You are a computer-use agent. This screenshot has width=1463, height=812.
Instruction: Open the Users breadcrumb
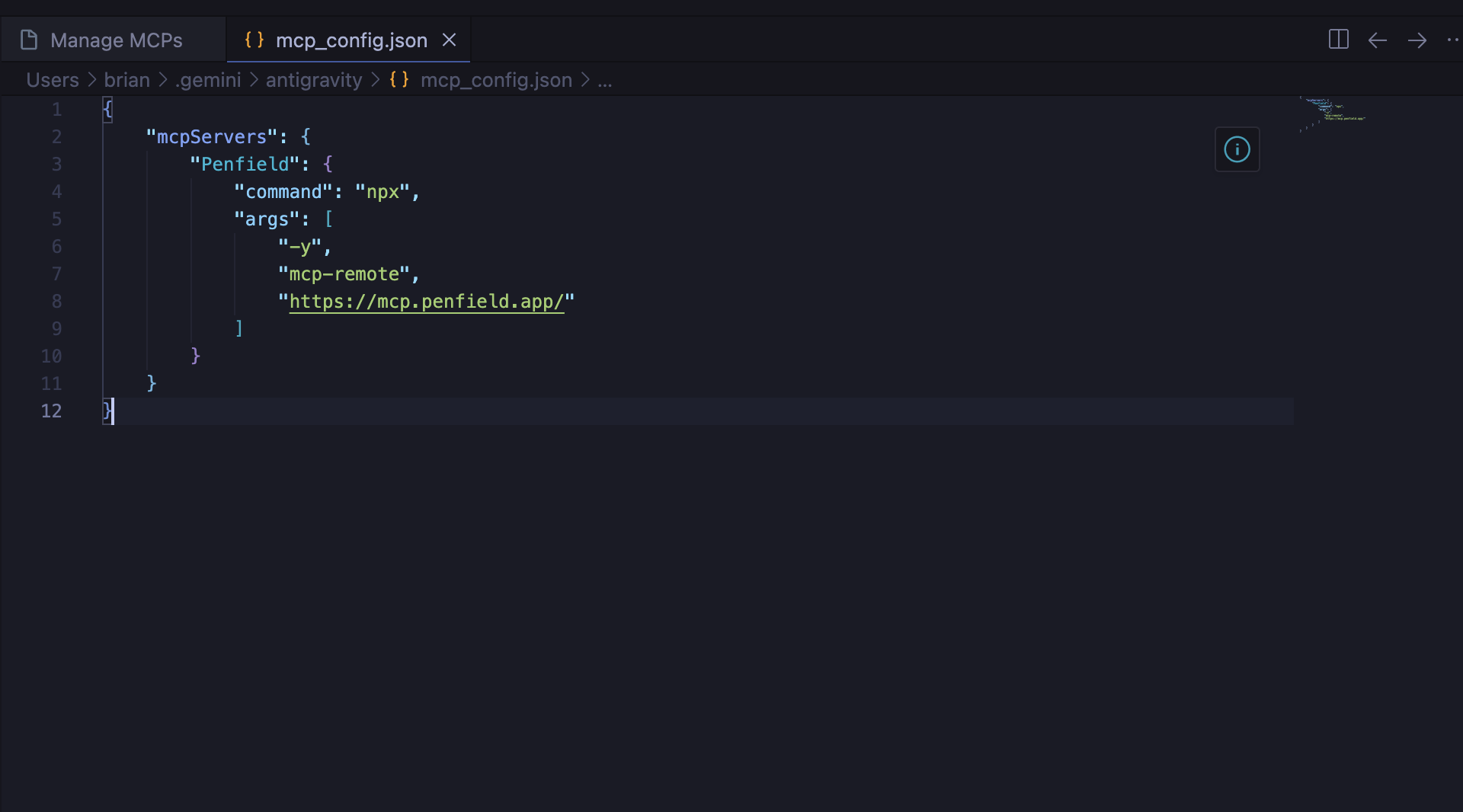pyautogui.click(x=53, y=80)
